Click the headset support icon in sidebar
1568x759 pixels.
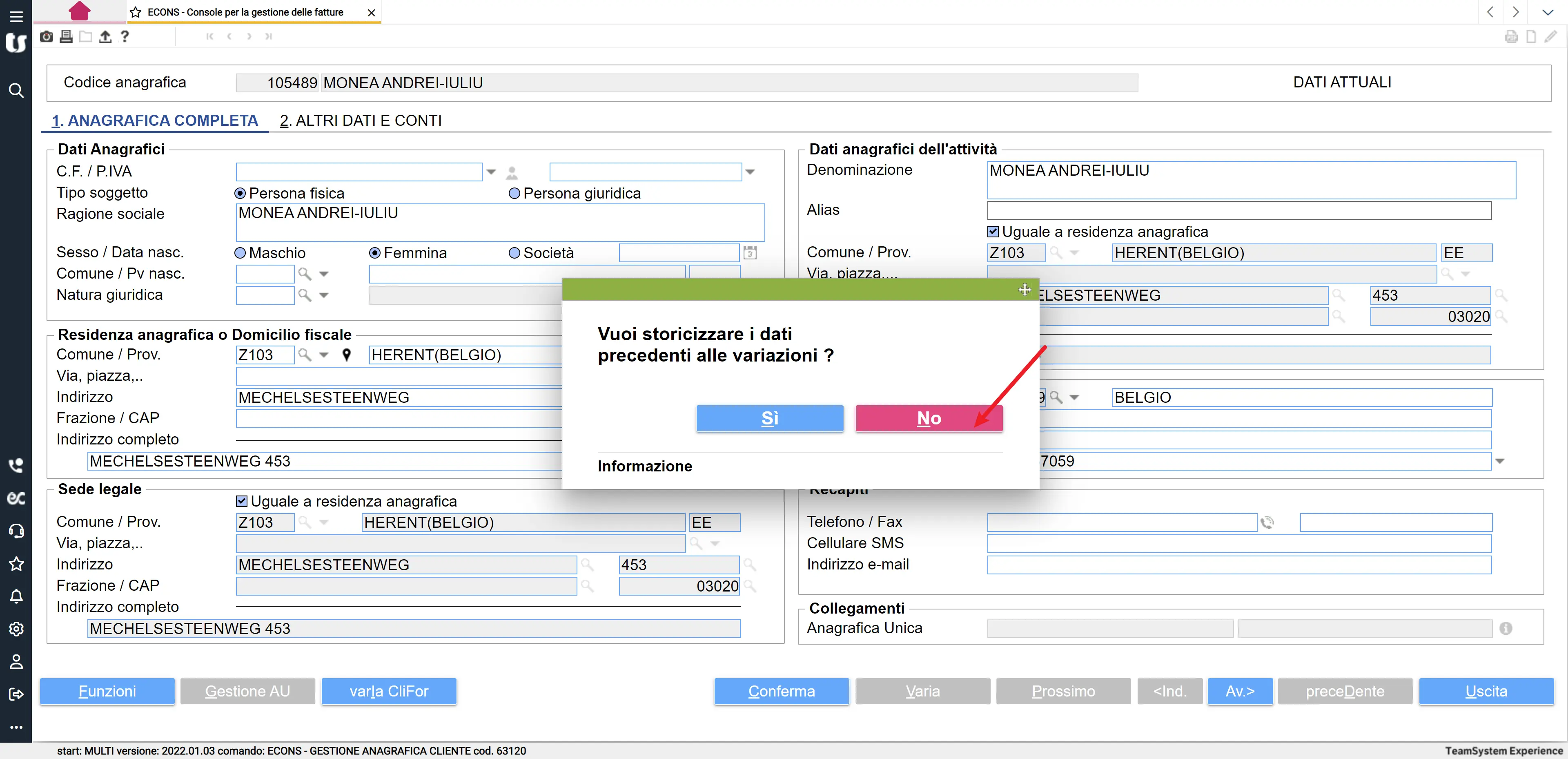pos(16,531)
